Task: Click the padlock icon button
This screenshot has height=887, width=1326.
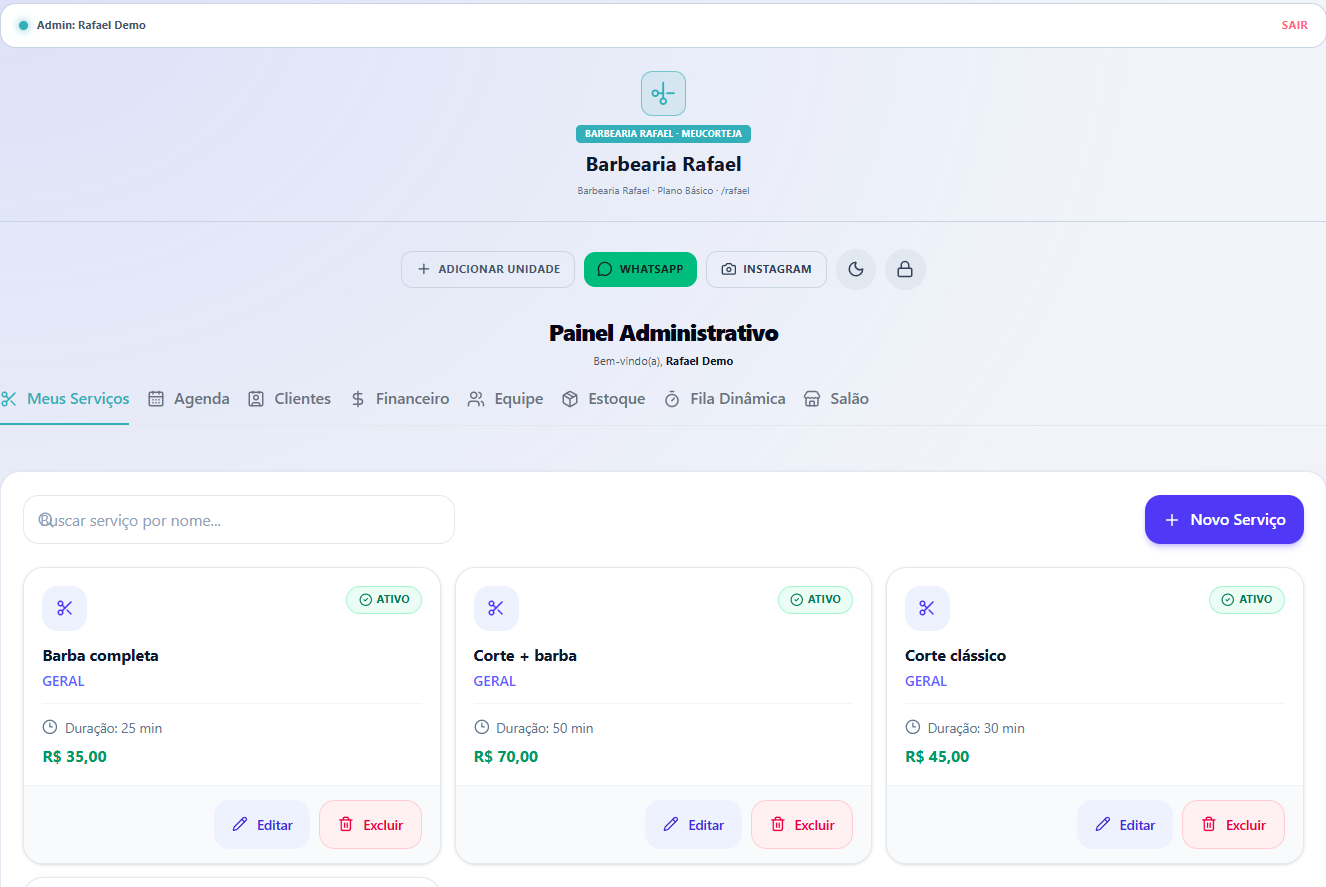Action: [905, 269]
